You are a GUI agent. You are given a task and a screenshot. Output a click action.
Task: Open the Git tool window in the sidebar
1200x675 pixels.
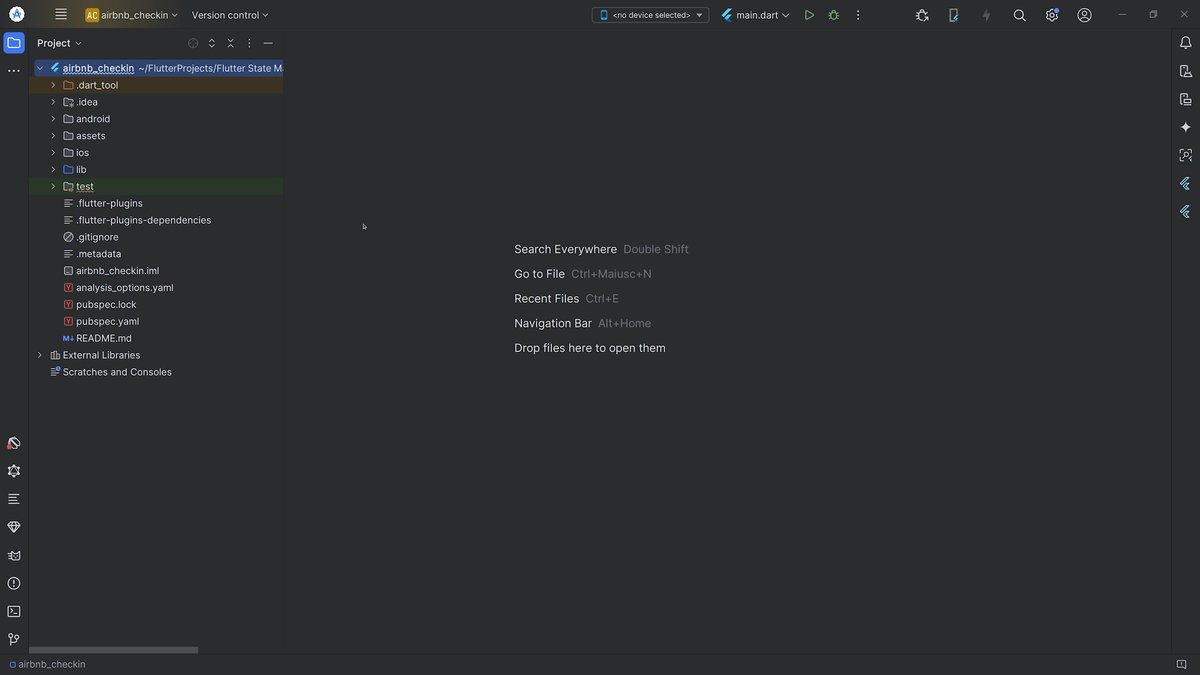click(14, 639)
